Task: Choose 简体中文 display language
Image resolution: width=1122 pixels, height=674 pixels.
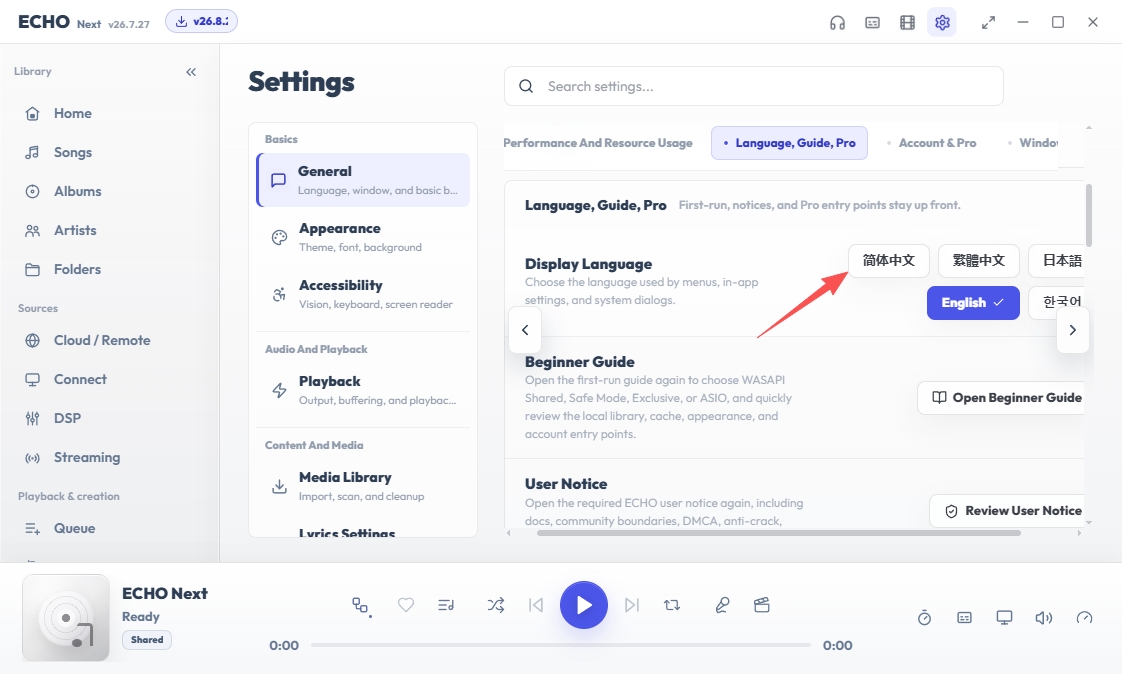Action: coord(889,260)
